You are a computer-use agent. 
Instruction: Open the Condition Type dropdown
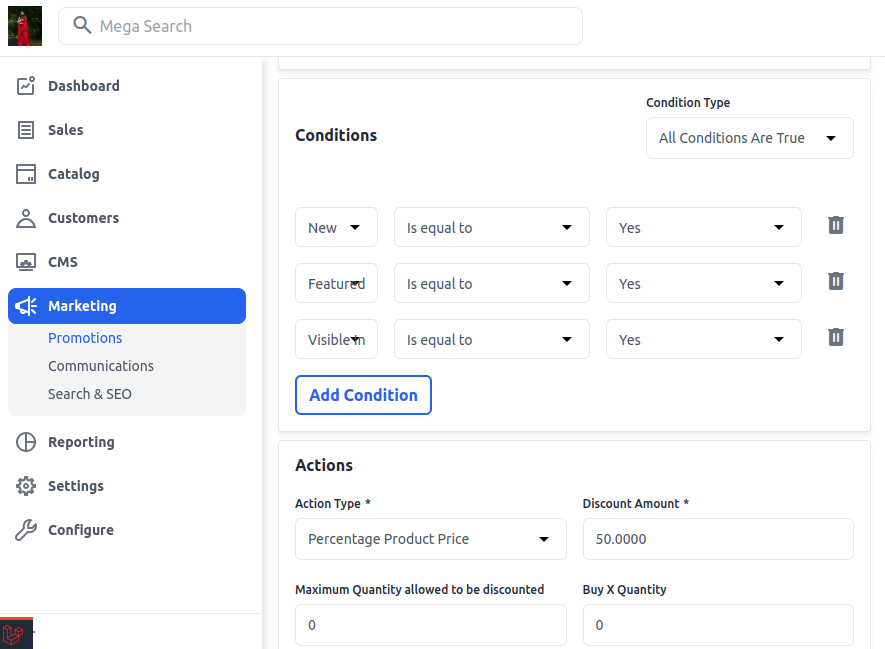pos(750,138)
